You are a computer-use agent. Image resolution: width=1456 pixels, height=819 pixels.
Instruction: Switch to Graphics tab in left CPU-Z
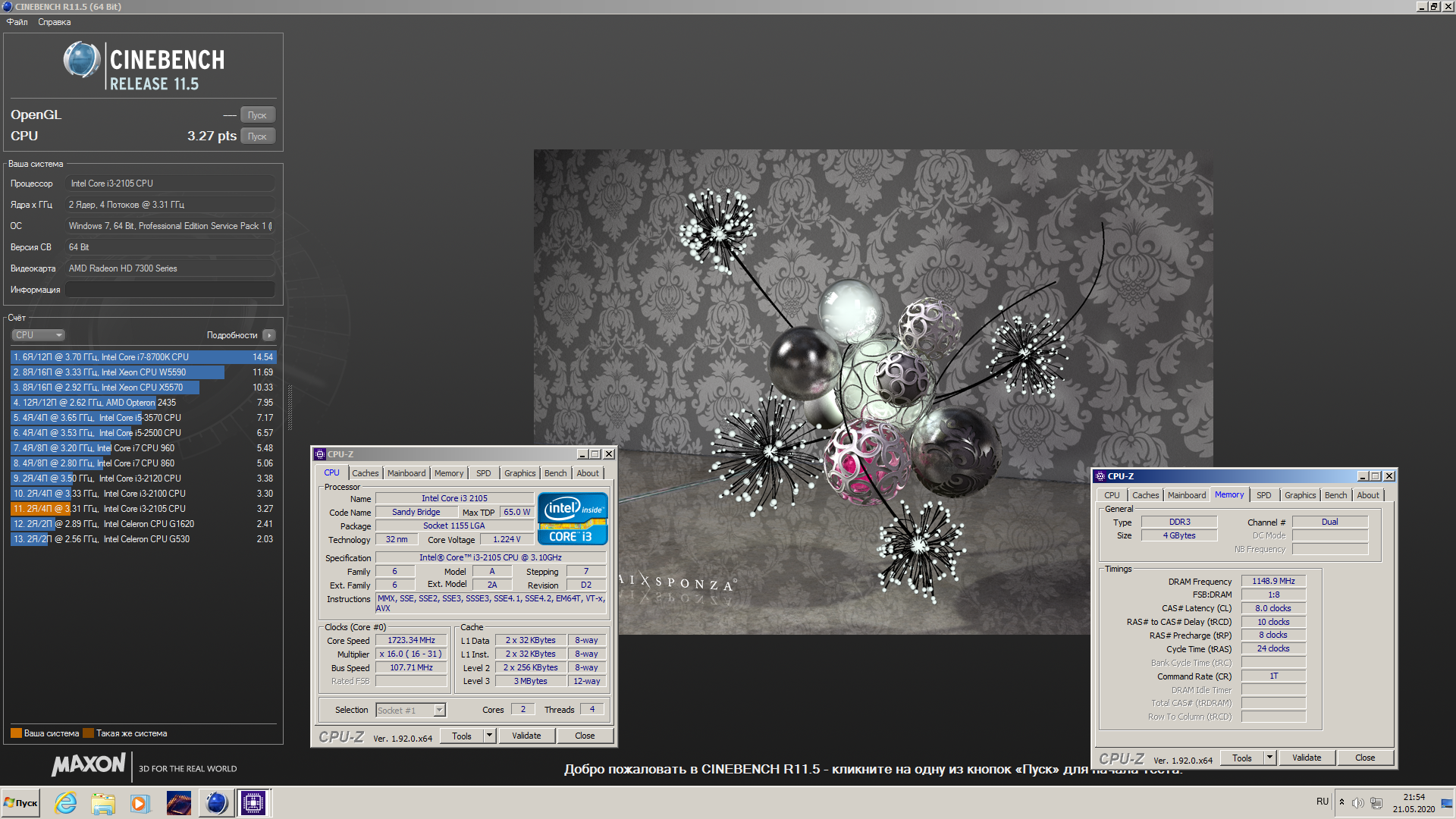coord(520,473)
